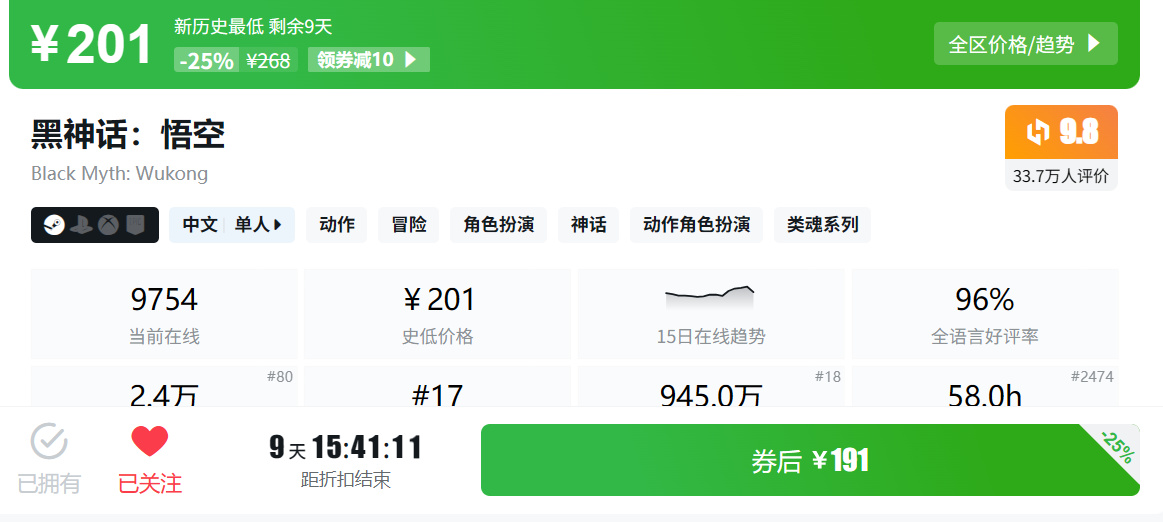Click 新历史最低 剩余9天 label
This screenshot has height=522, width=1163.
[x=253, y=27]
